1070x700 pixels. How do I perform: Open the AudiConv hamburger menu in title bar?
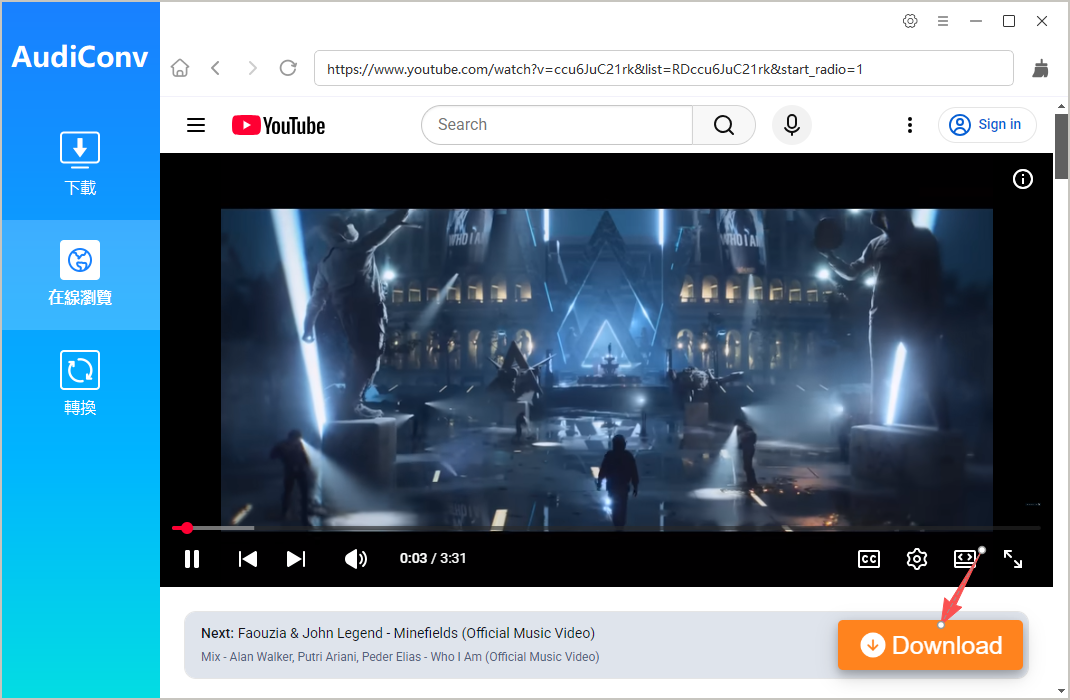[942, 21]
